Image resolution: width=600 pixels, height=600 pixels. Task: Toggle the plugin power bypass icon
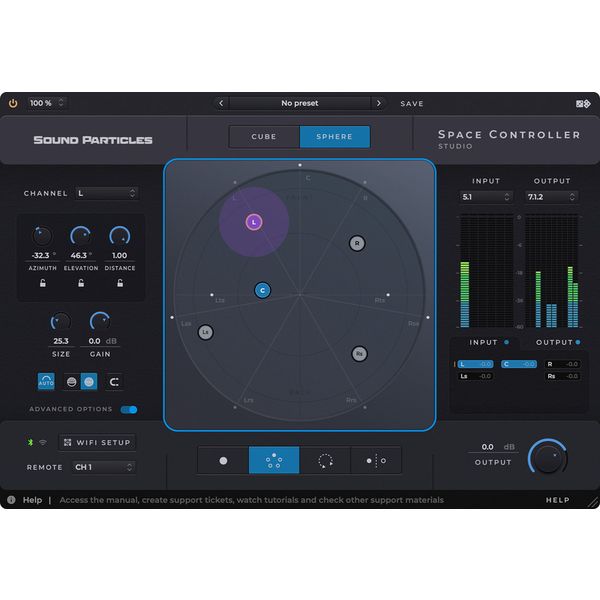[13, 103]
